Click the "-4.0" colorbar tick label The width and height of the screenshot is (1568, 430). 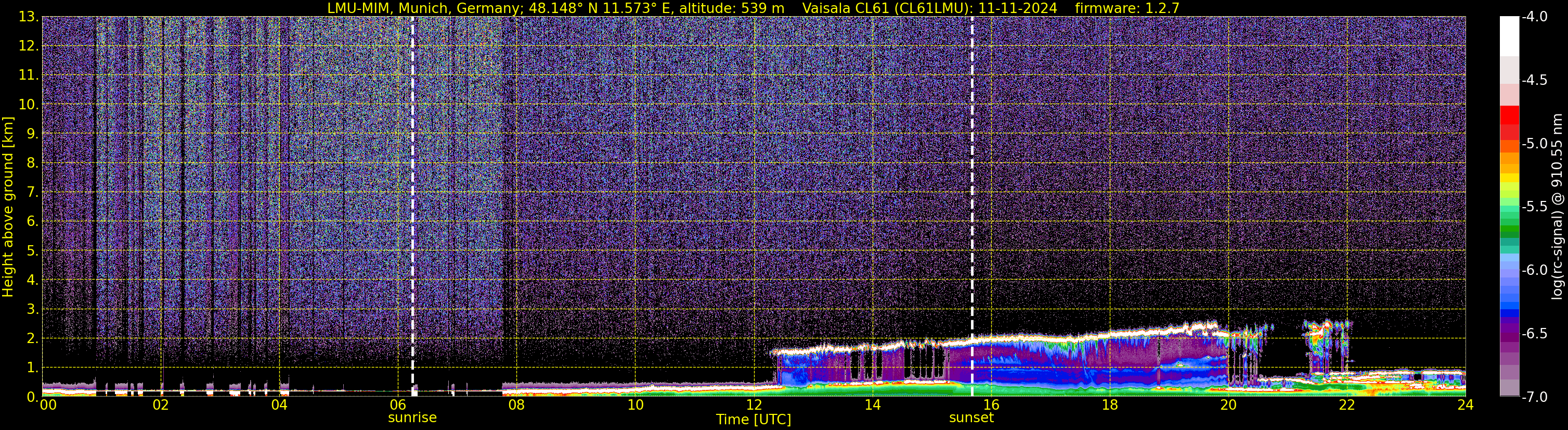1534,17
